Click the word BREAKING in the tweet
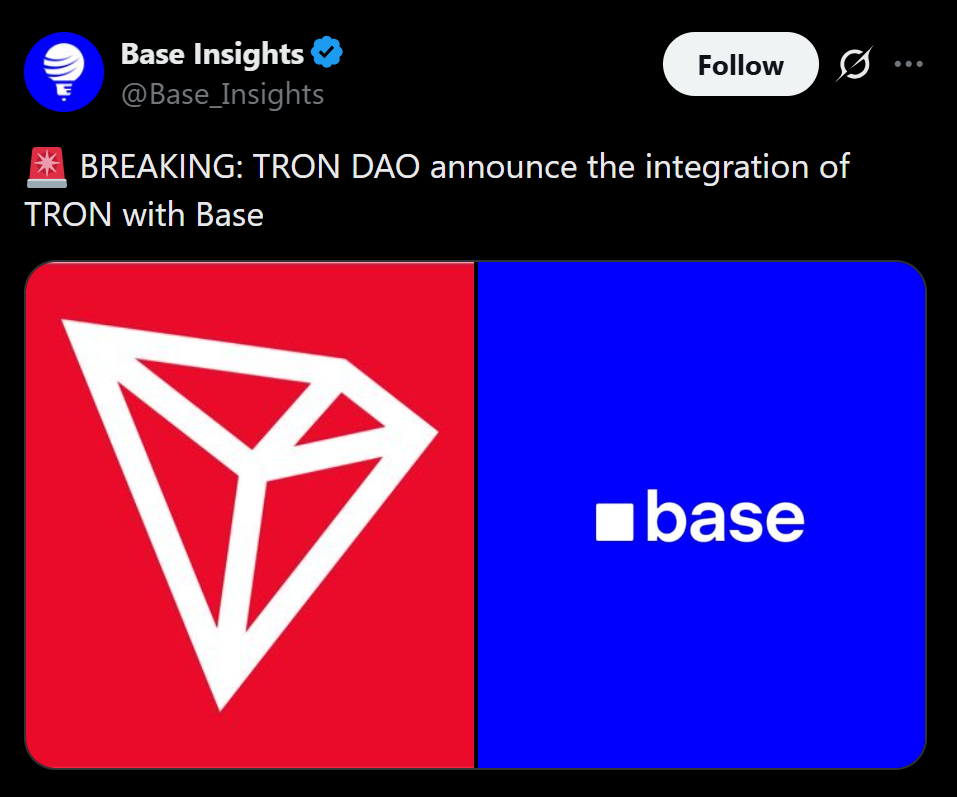Viewport: 957px width, 797px height. 162,167
